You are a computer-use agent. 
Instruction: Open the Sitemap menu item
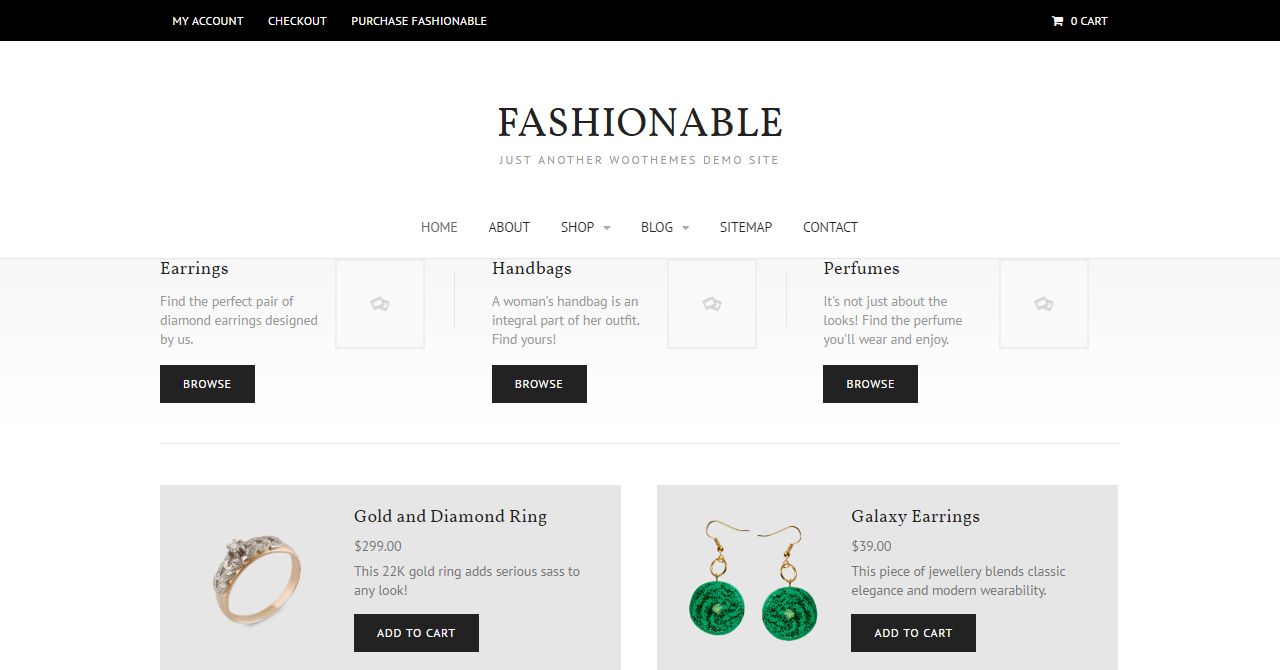click(x=746, y=227)
